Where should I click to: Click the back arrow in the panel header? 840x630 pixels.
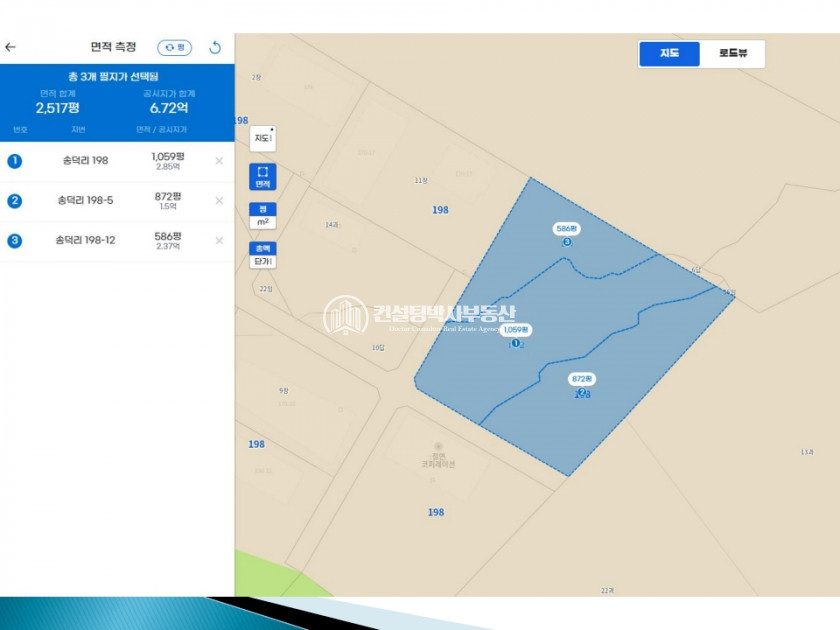pos(11,47)
